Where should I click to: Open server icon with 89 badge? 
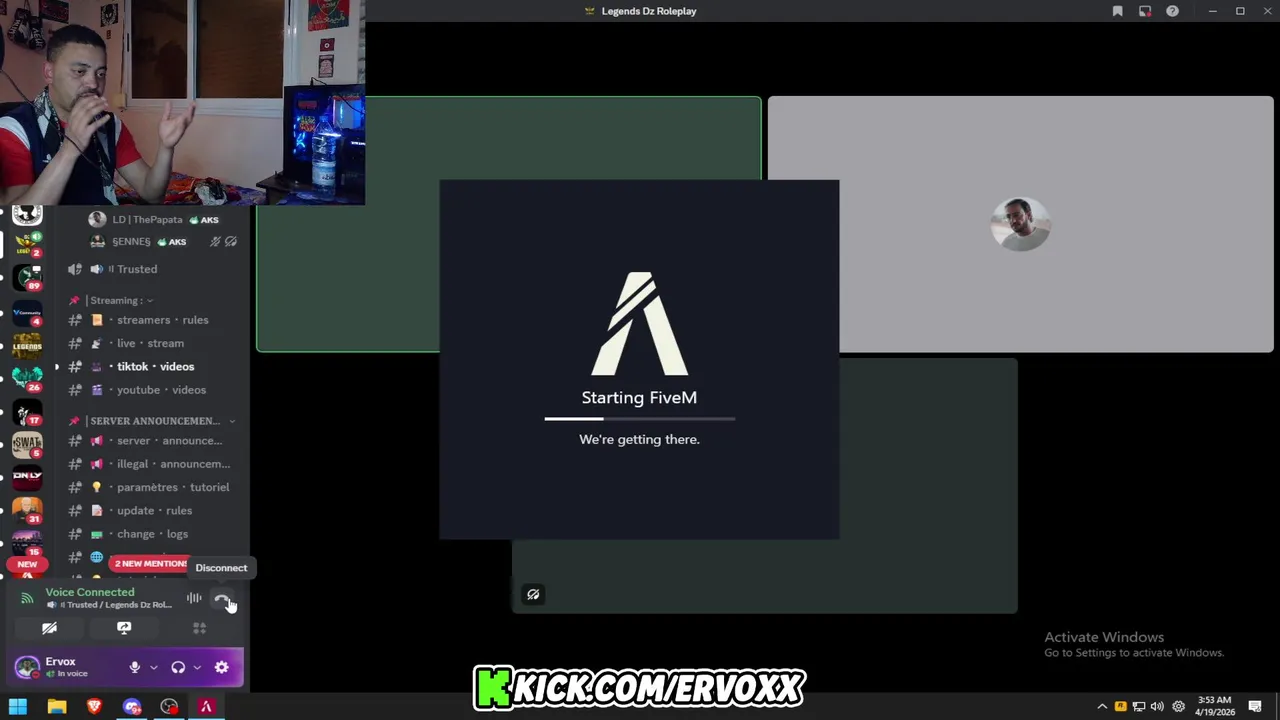click(x=27, y=276)
